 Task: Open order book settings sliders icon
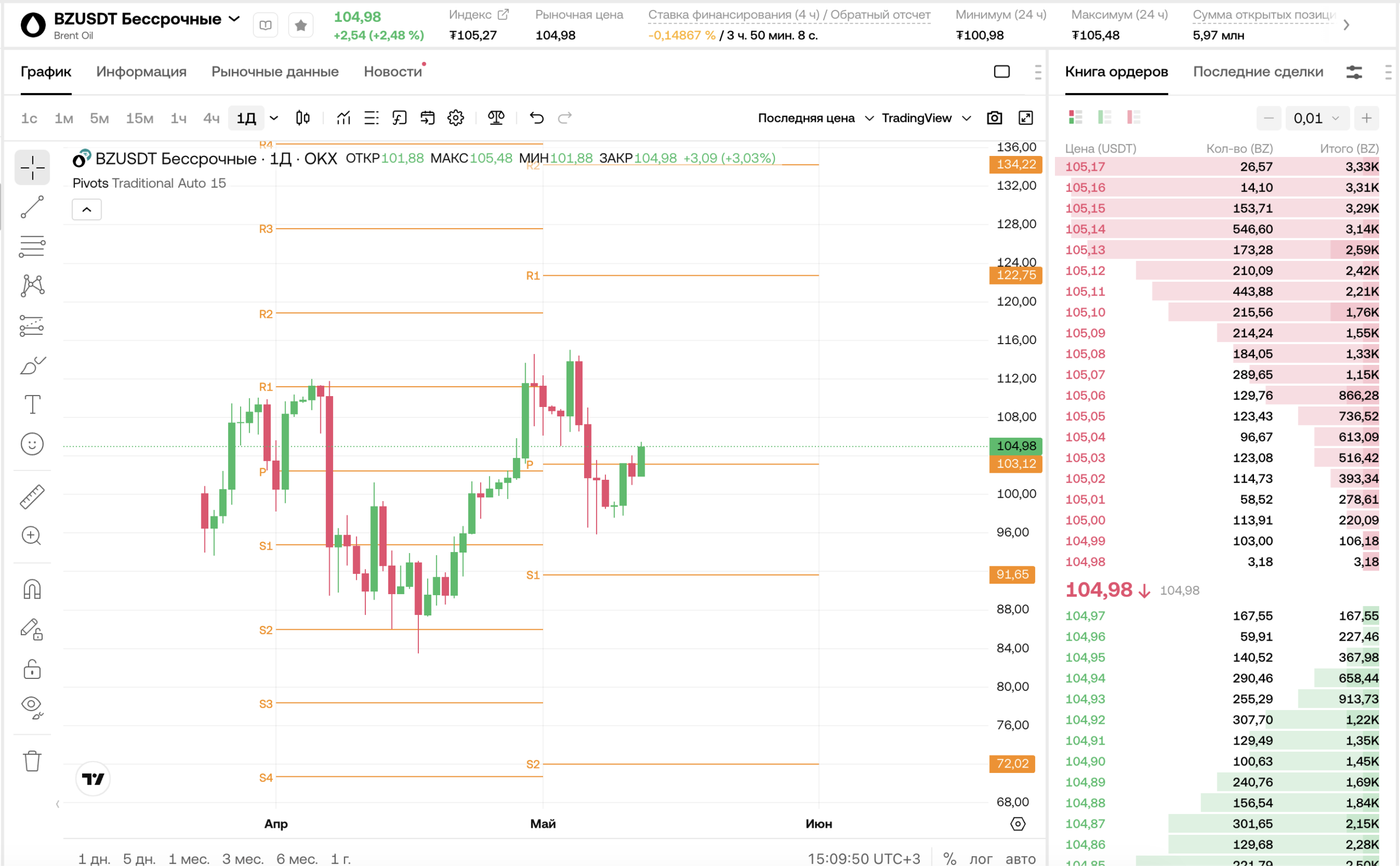1354,72
